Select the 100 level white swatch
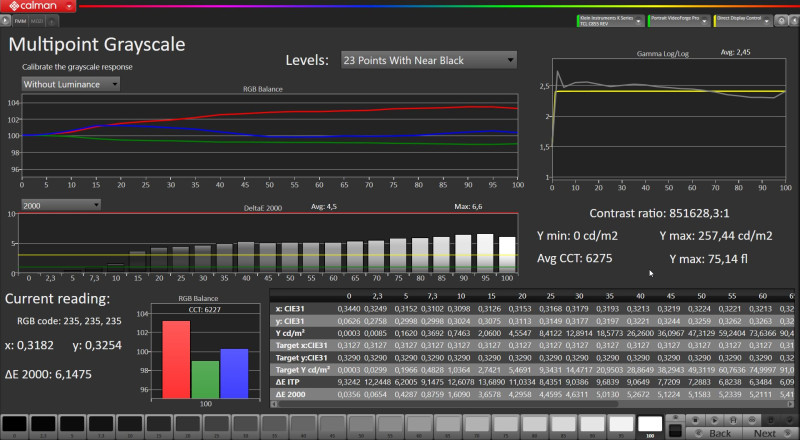This screenshot has width=800, height=440. (649, 427)
